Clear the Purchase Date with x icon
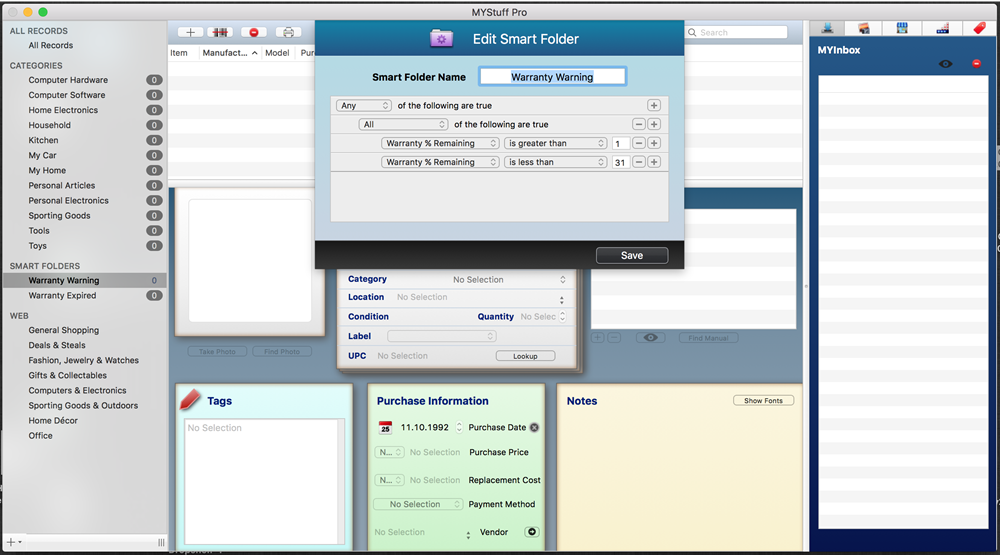 point(534,427)
